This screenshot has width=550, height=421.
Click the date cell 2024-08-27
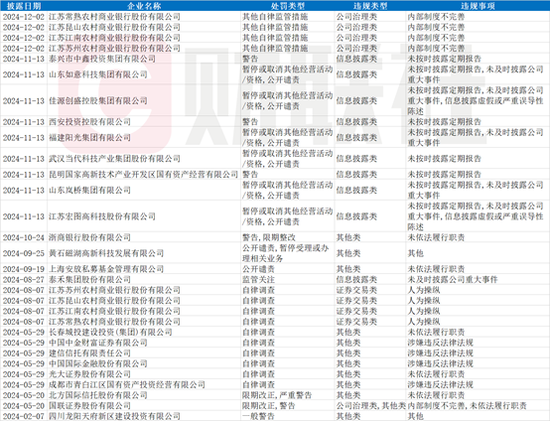24,280
